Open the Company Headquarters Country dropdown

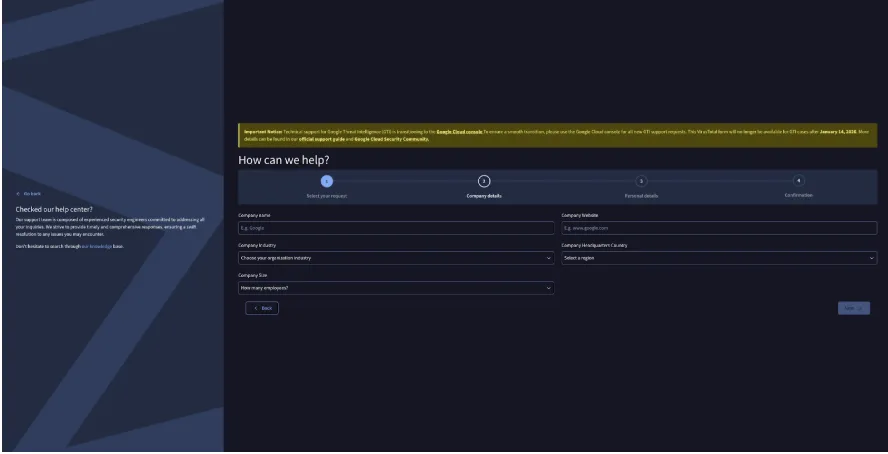[x=719, y=258]
